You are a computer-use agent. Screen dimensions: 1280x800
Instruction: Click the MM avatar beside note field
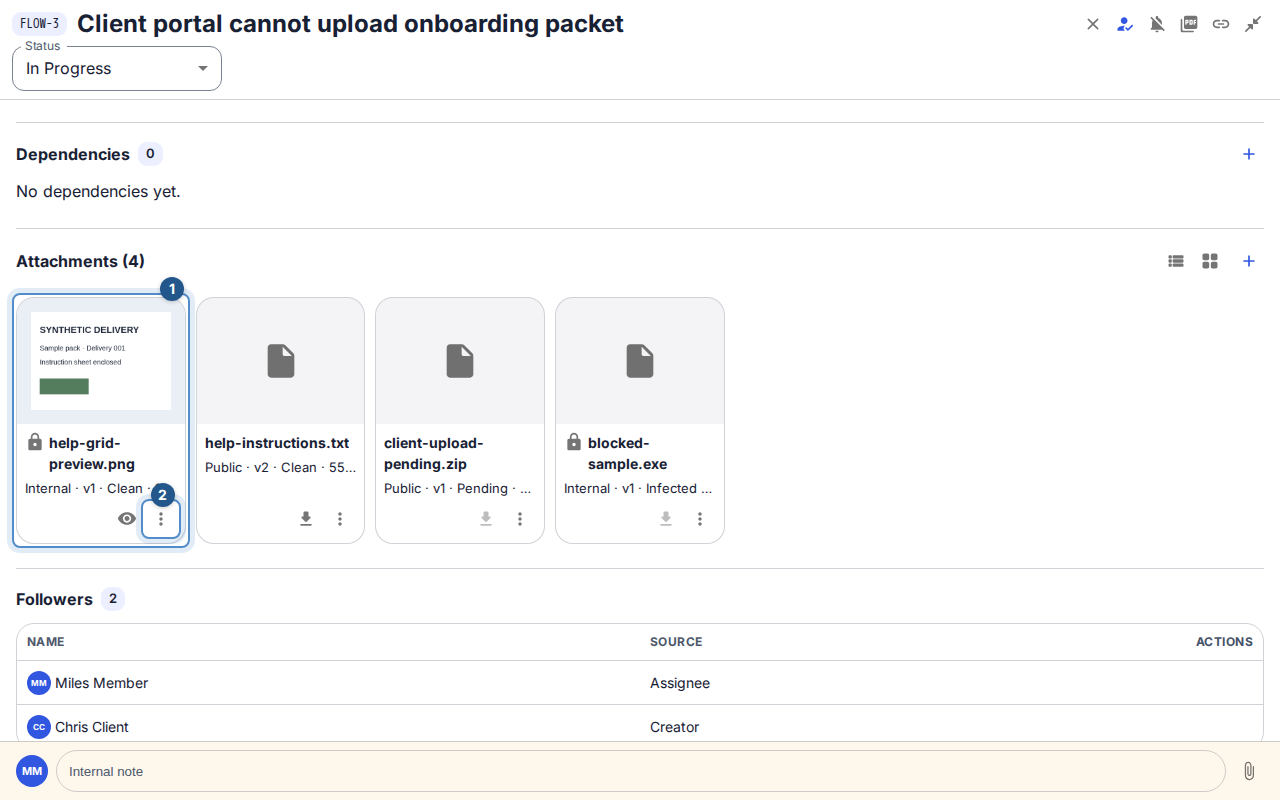point(32,771)
